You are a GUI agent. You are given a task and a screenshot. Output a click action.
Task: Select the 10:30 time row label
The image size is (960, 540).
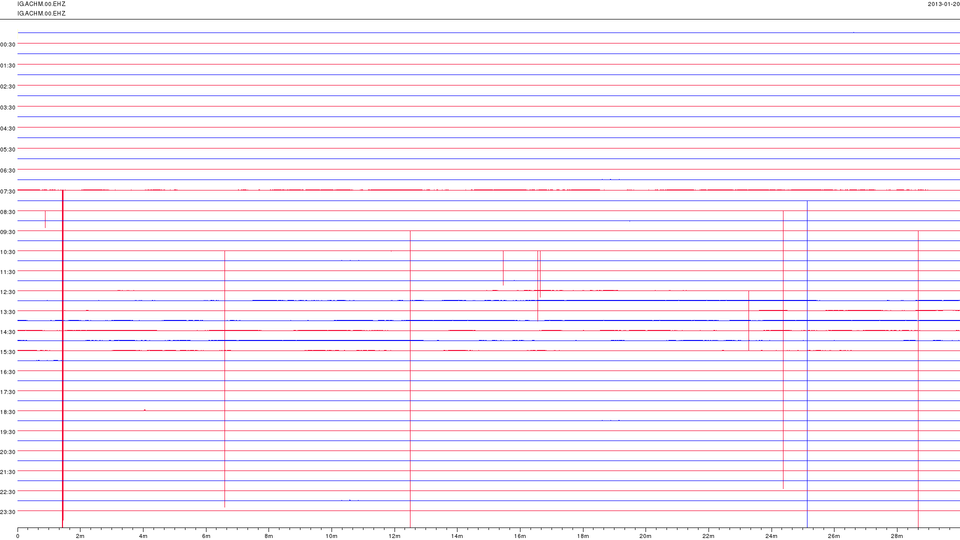[8, 252]
